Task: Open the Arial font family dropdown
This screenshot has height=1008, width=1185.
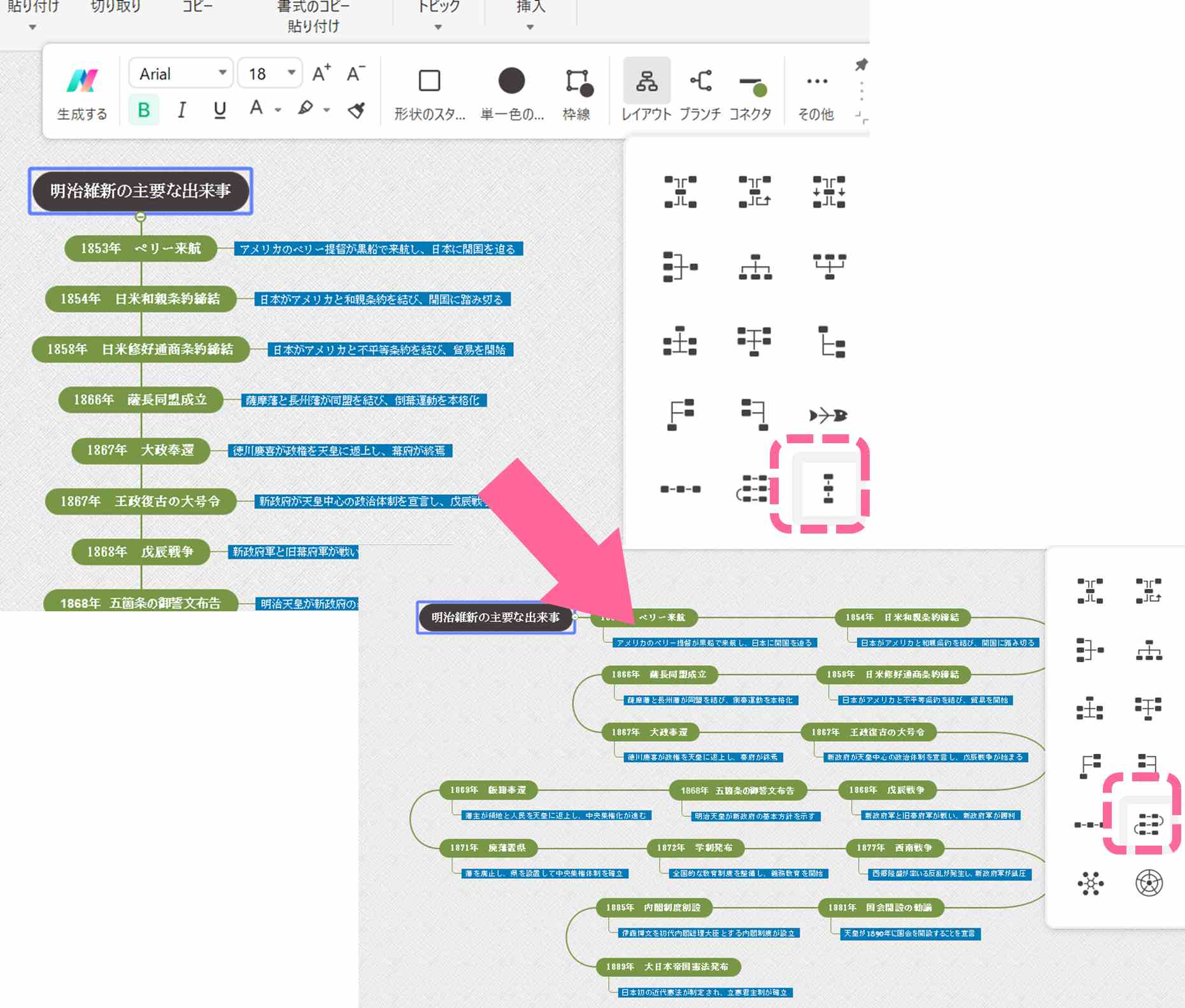Action: pyautogui.click(x=181, y=73)
